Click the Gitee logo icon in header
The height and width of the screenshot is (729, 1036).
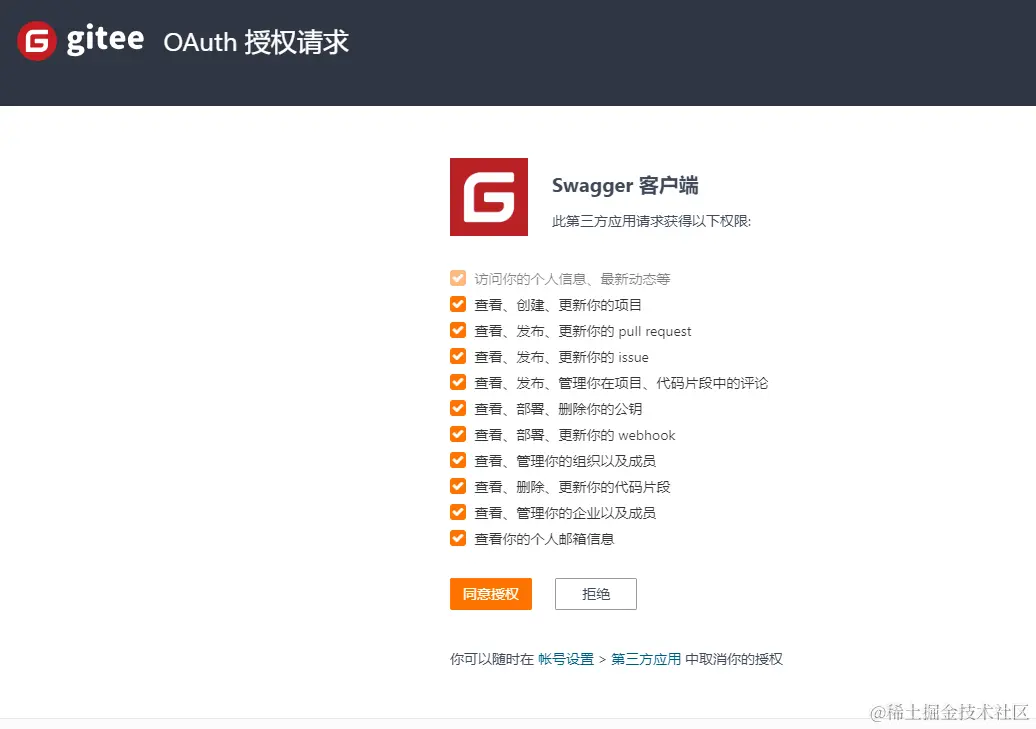[x=37, y=41]
